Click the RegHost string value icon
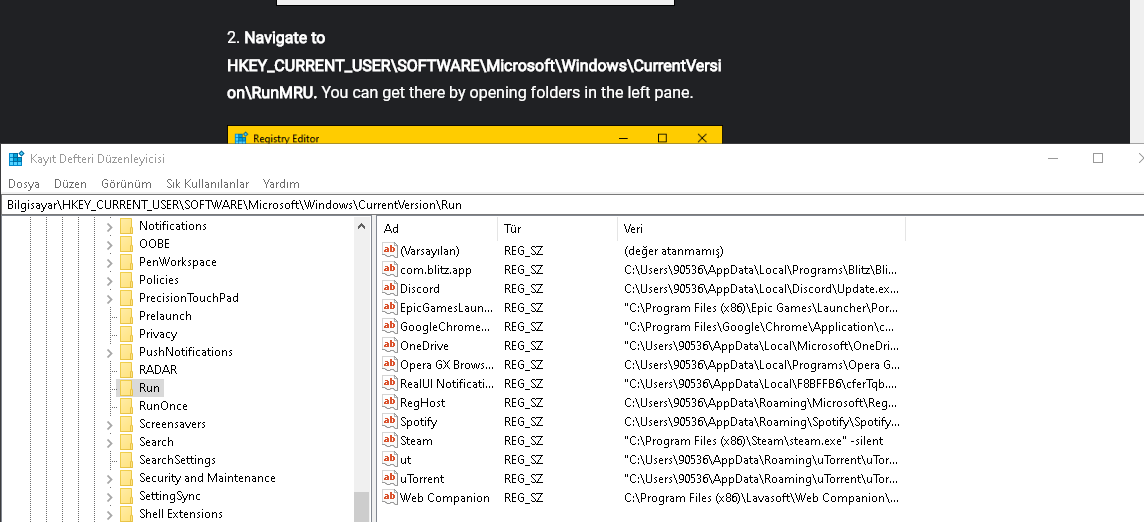 point(390,402)
